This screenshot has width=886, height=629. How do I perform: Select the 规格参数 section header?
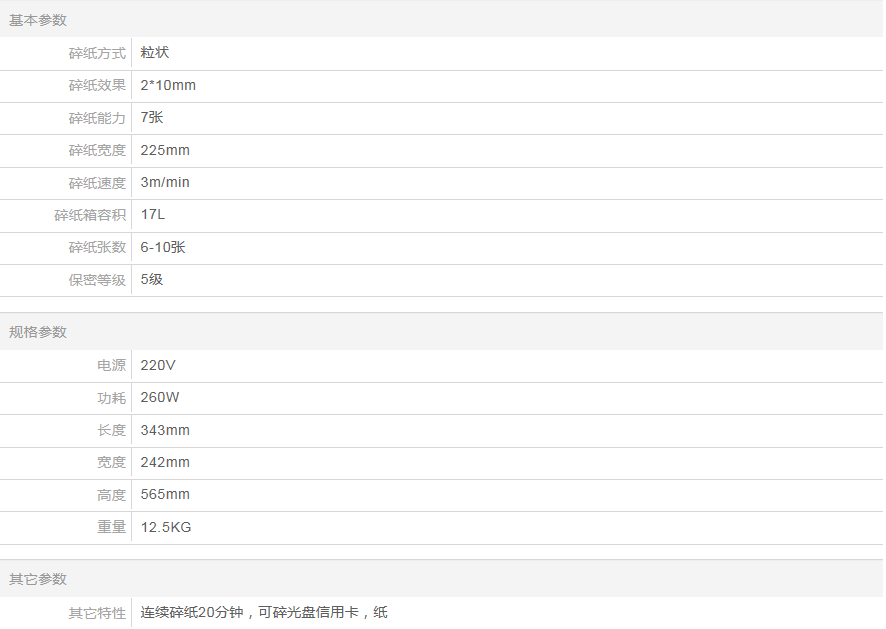pyautogui.click(x=38, y=332)
